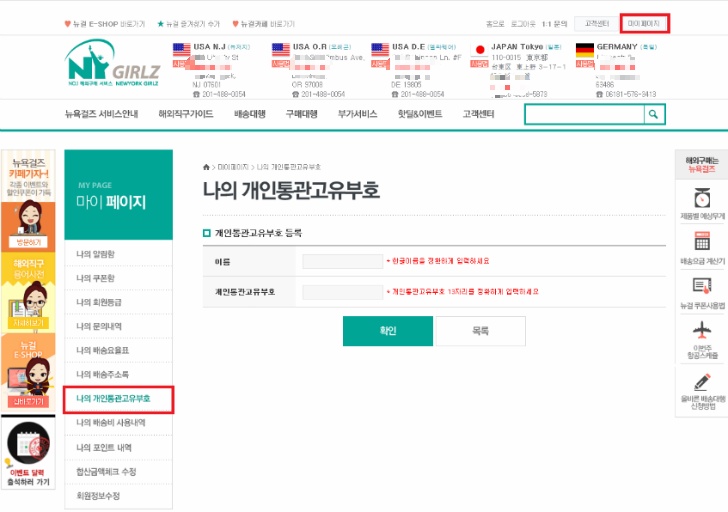Click the 뉴걸 즐겨찾기 추가 star link

[x=188, y=24]
